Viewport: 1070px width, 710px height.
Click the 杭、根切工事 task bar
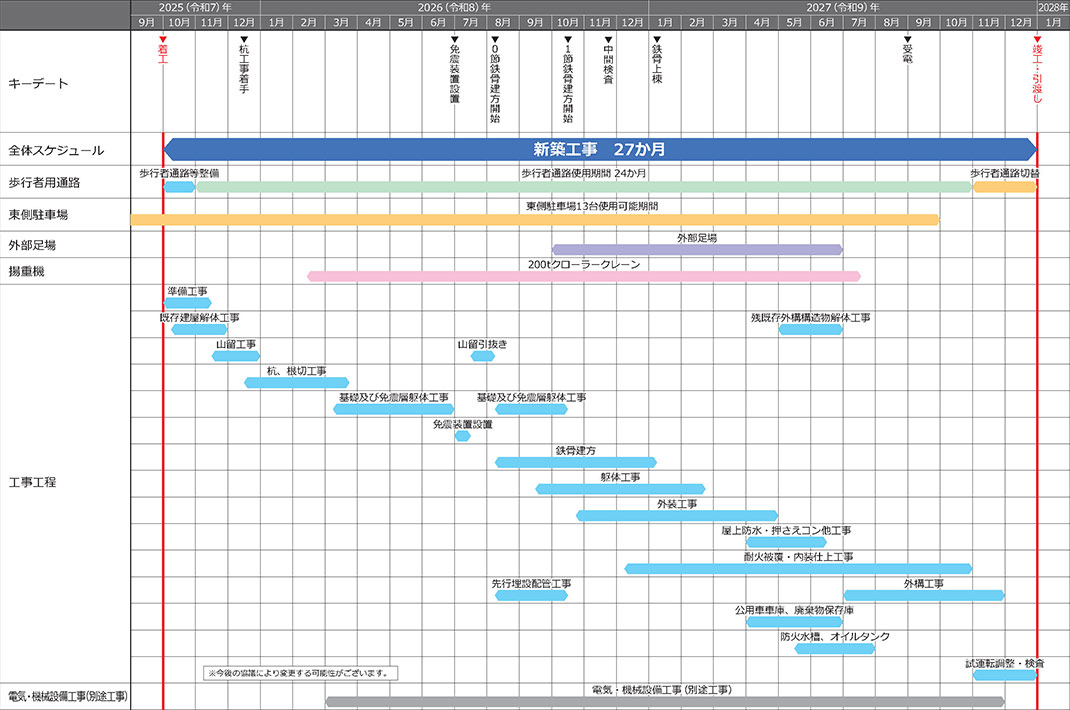coord(296,383)
